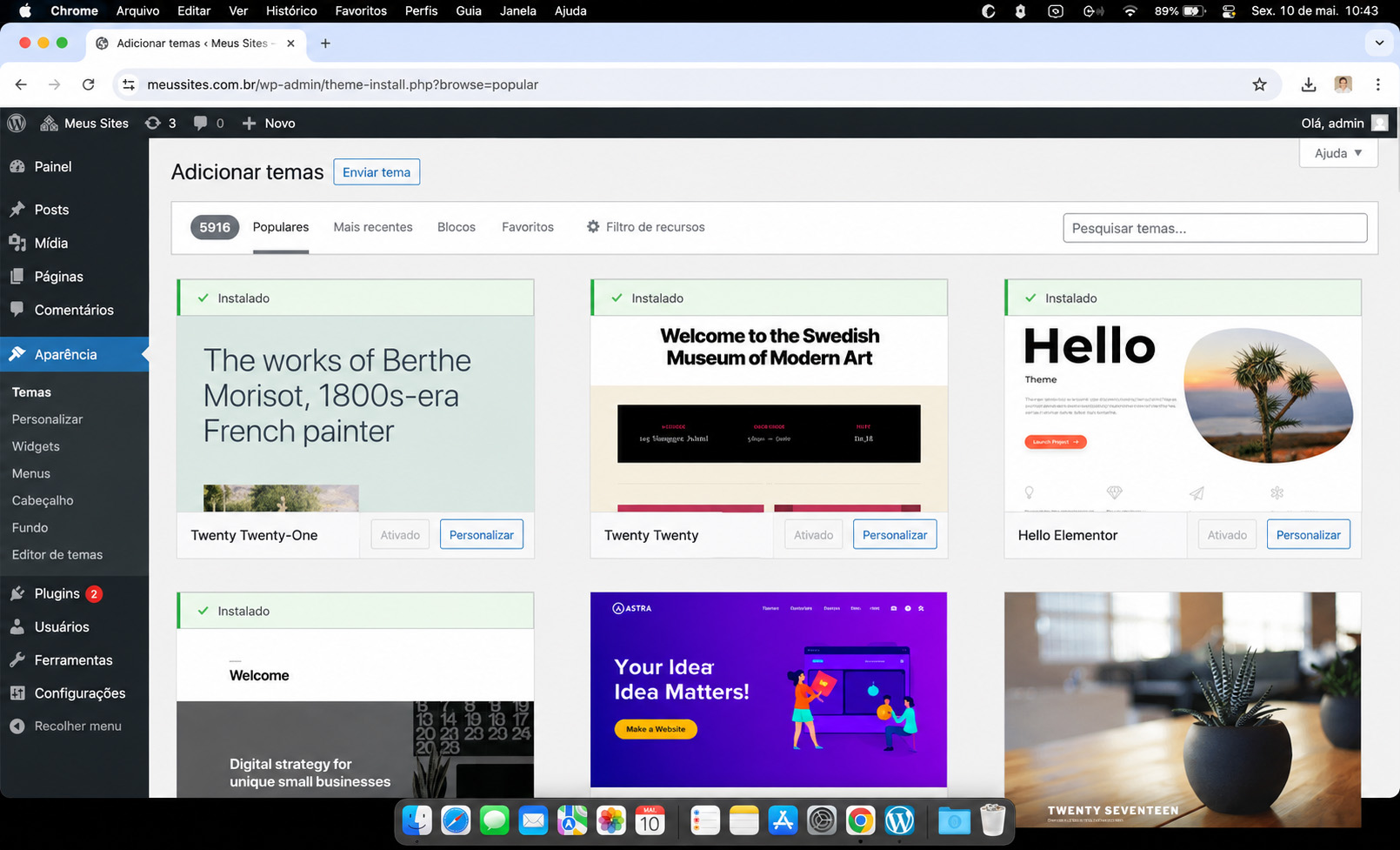Reload the page with Chrome's refresh button

88,84
